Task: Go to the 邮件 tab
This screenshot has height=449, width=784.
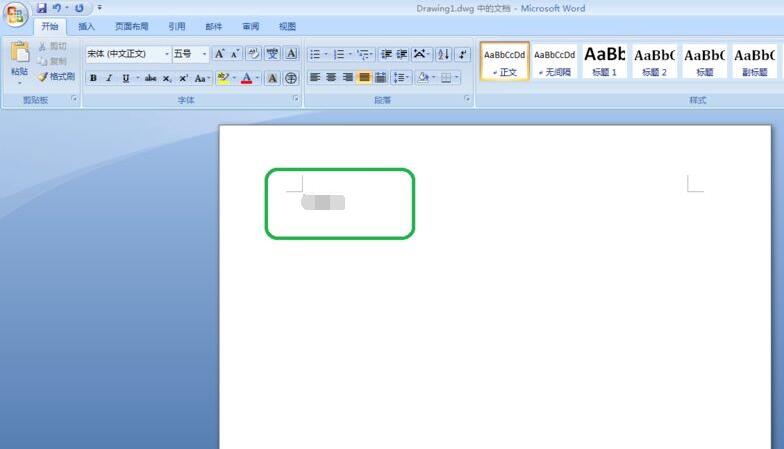Action: (x=214, y=26)
